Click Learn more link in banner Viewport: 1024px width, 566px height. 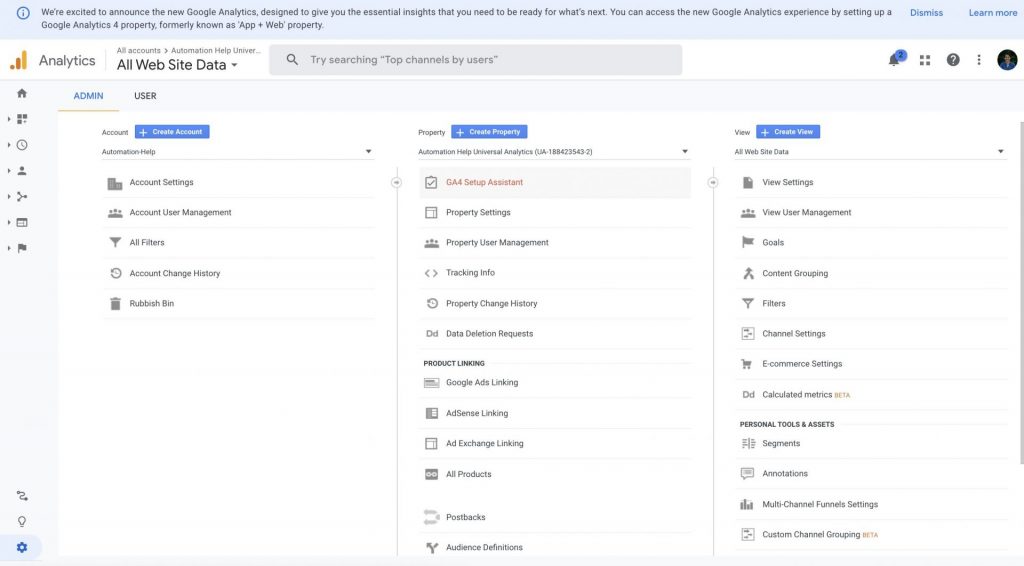(993, 13)
